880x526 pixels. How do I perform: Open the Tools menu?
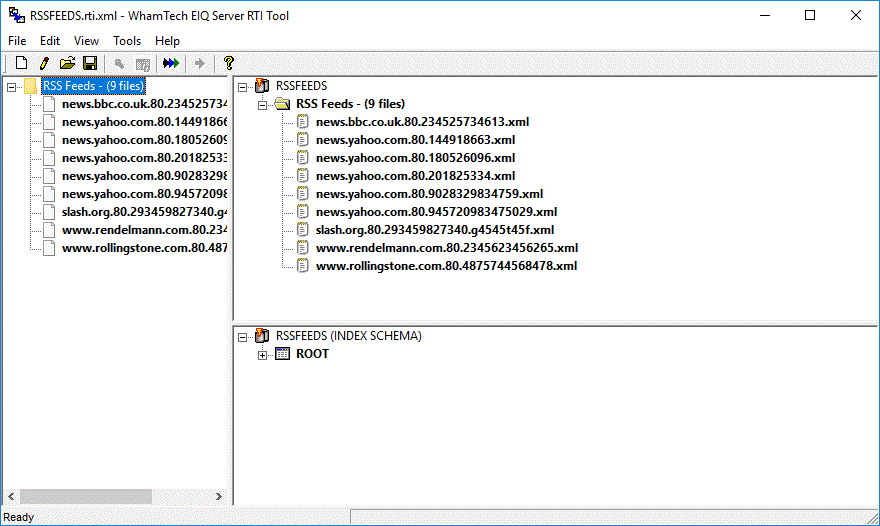tap(127, 40)
